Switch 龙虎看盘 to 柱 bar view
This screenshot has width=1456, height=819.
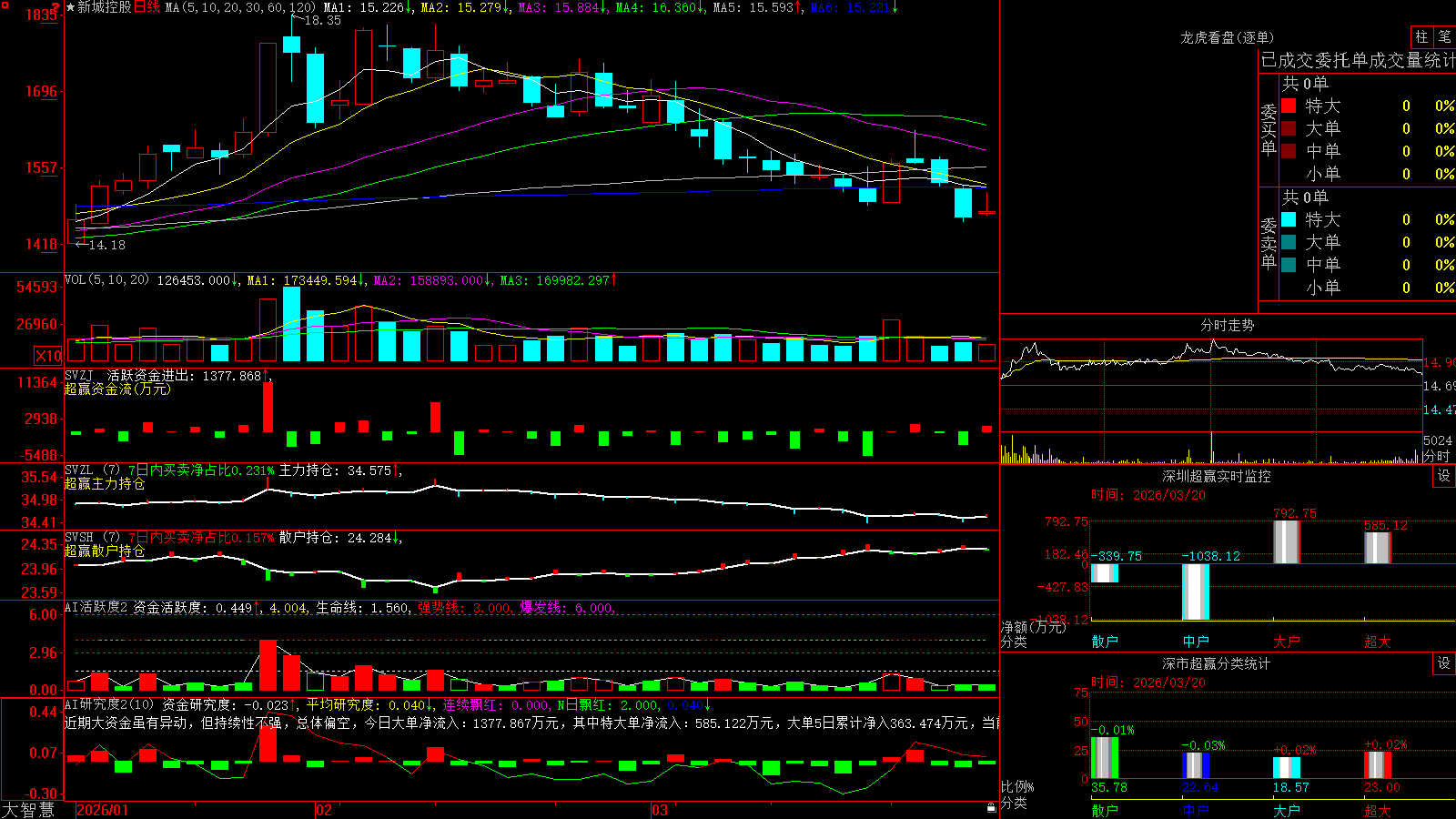[x=1421, y=37]
